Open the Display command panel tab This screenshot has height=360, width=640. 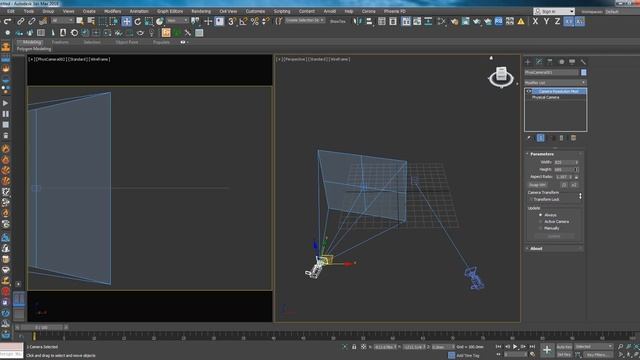(x=572, y=62)
